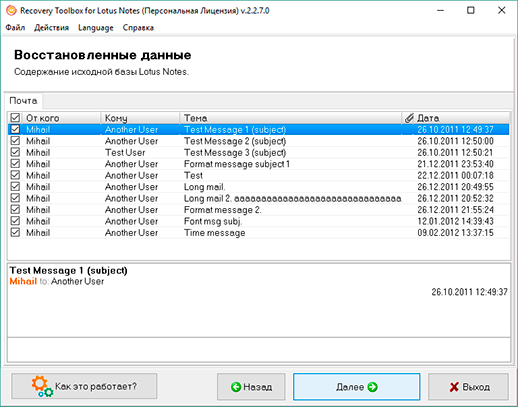518x407 pixels.
Task: Proceed with the Далее button
Action: pyautogui.click(x=356, y=387)
